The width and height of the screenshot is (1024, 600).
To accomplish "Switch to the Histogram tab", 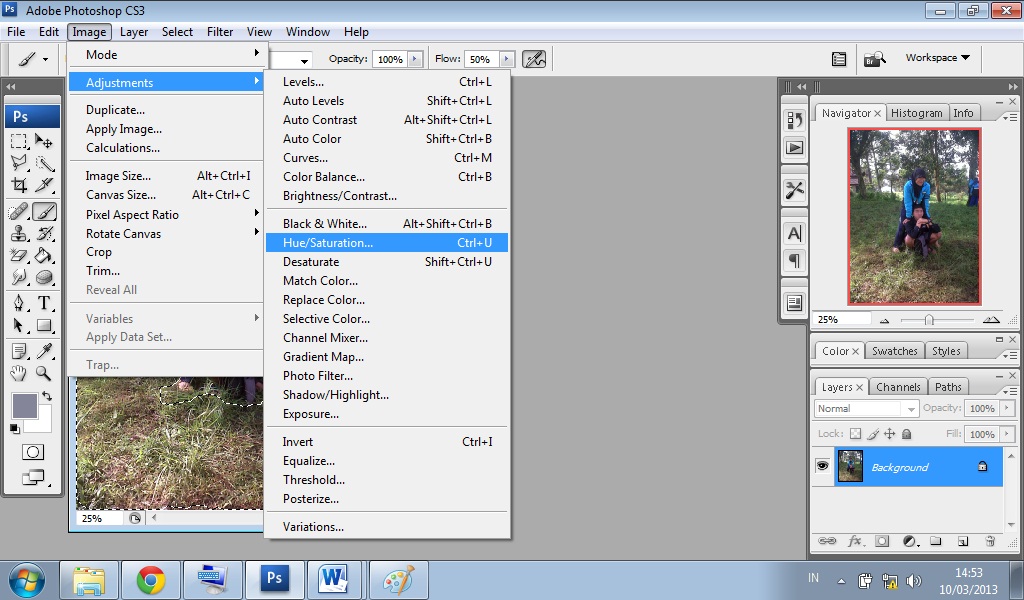I will (916, 113).
